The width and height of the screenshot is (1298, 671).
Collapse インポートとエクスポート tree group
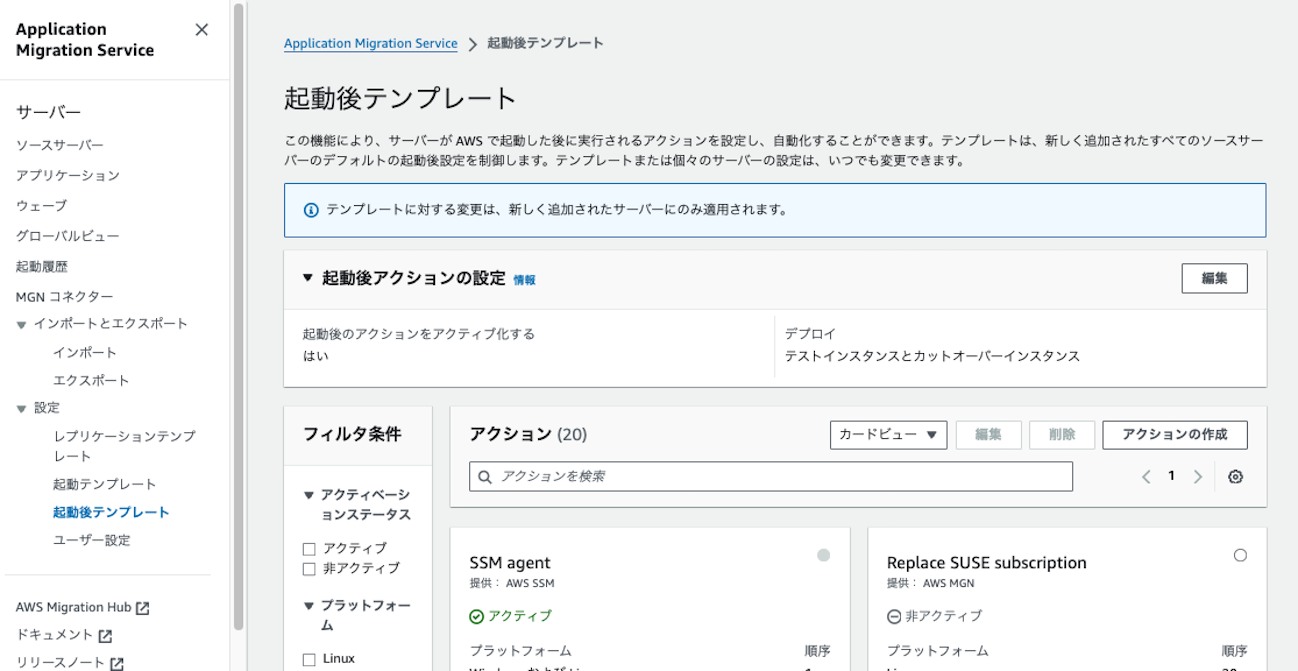(21, 325)
